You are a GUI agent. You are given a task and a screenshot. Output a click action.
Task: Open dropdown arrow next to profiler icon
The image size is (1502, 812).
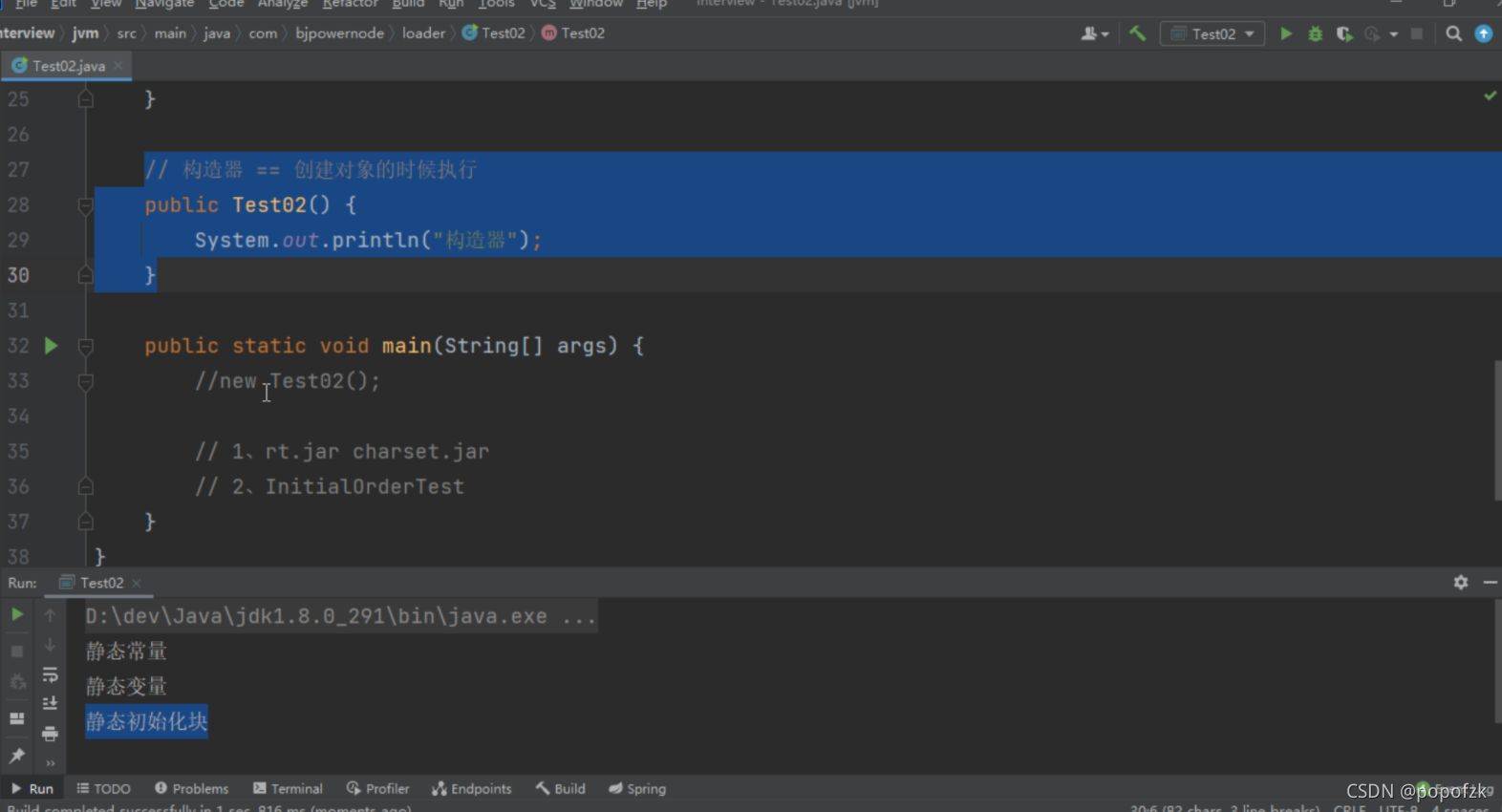click(1394, 34)
